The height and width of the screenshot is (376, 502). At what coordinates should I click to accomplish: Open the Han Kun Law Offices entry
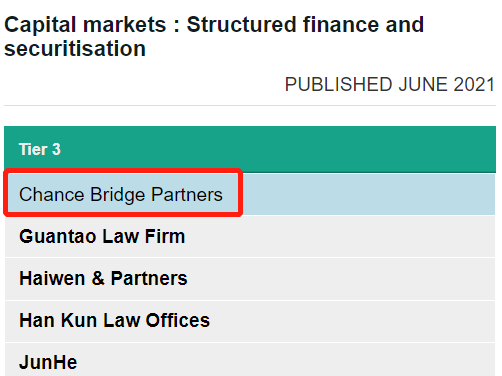114,320
